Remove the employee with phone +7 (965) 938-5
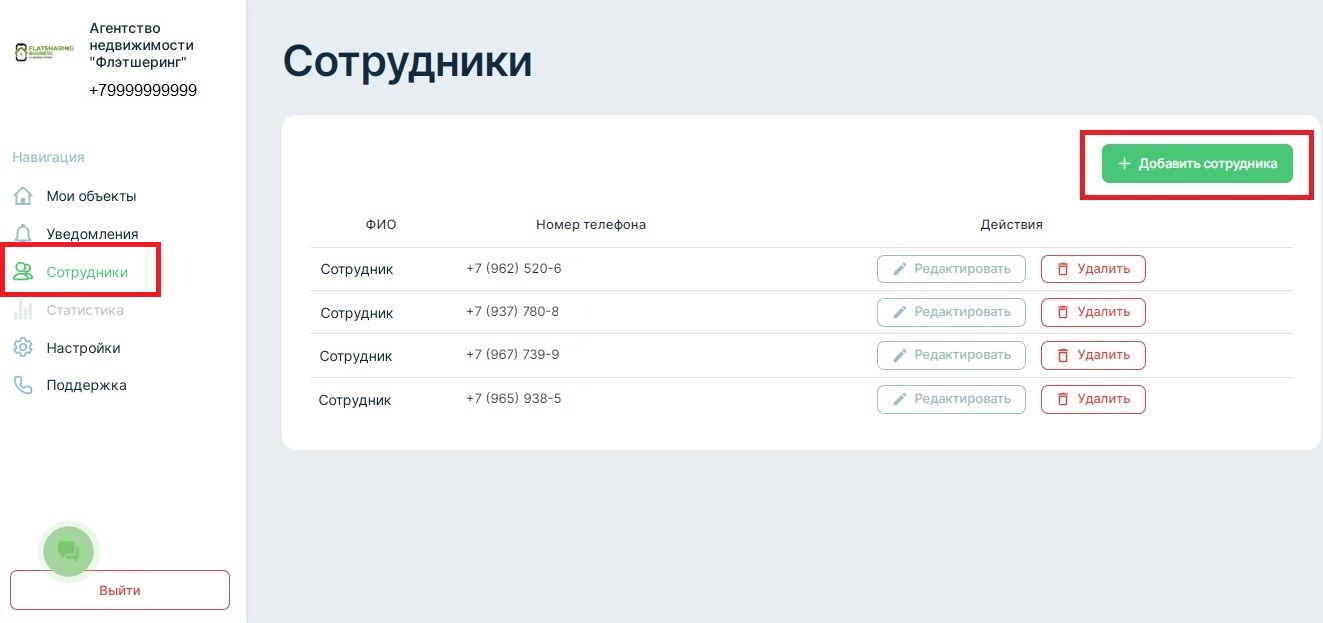Screen dimensions: 1323x623 coord(1093,399)
